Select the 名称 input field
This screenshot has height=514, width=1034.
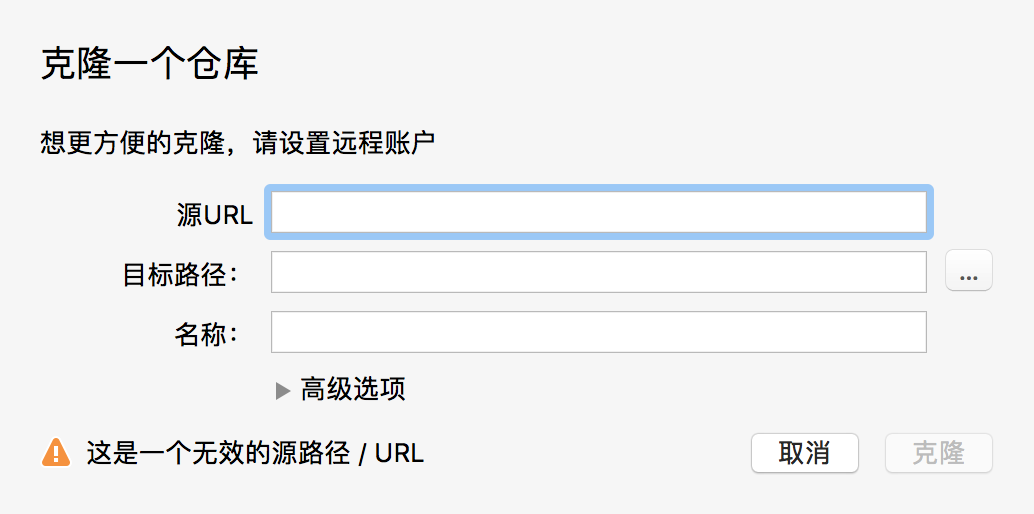pyautogui.click(x=598, y=332)
